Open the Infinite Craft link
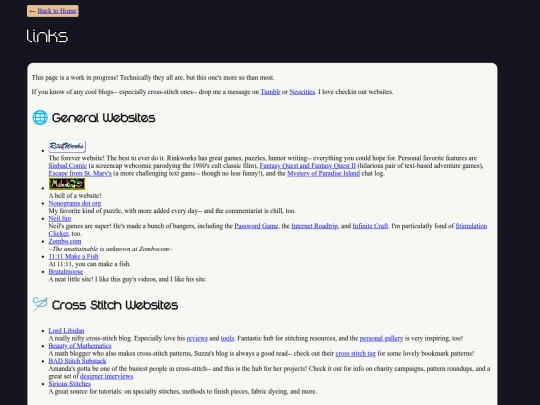540x405 pixels. 370,226
